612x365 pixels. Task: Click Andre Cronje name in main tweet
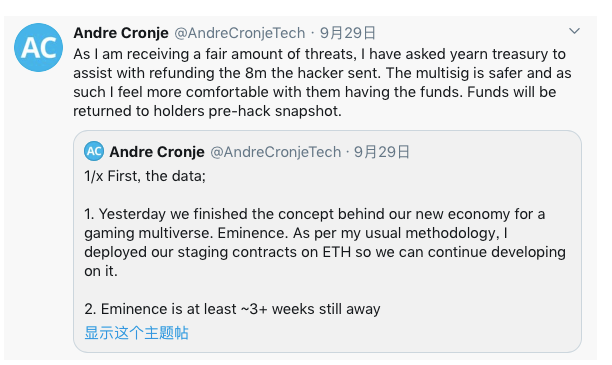point(121,33)
